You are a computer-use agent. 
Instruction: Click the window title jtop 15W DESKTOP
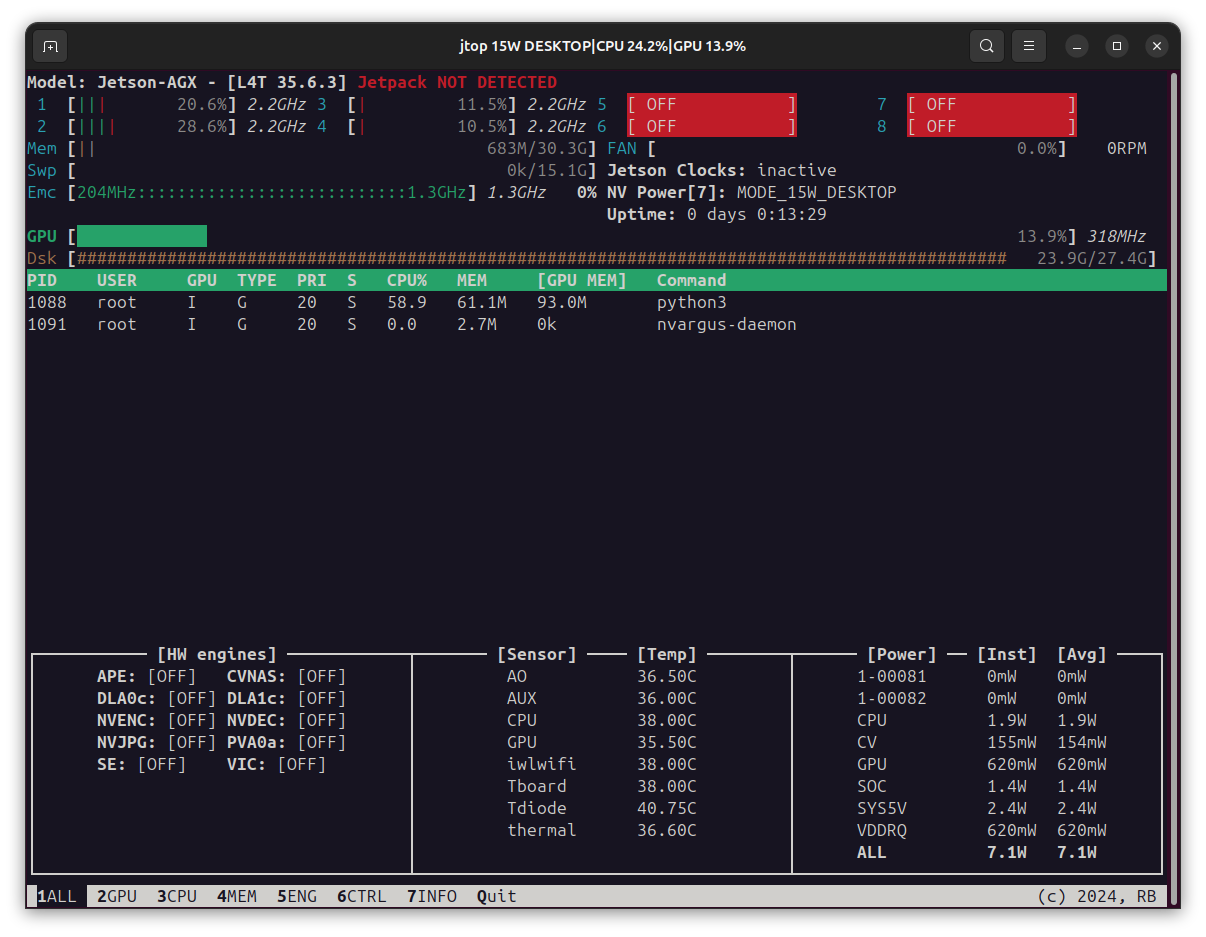(602, 46)
